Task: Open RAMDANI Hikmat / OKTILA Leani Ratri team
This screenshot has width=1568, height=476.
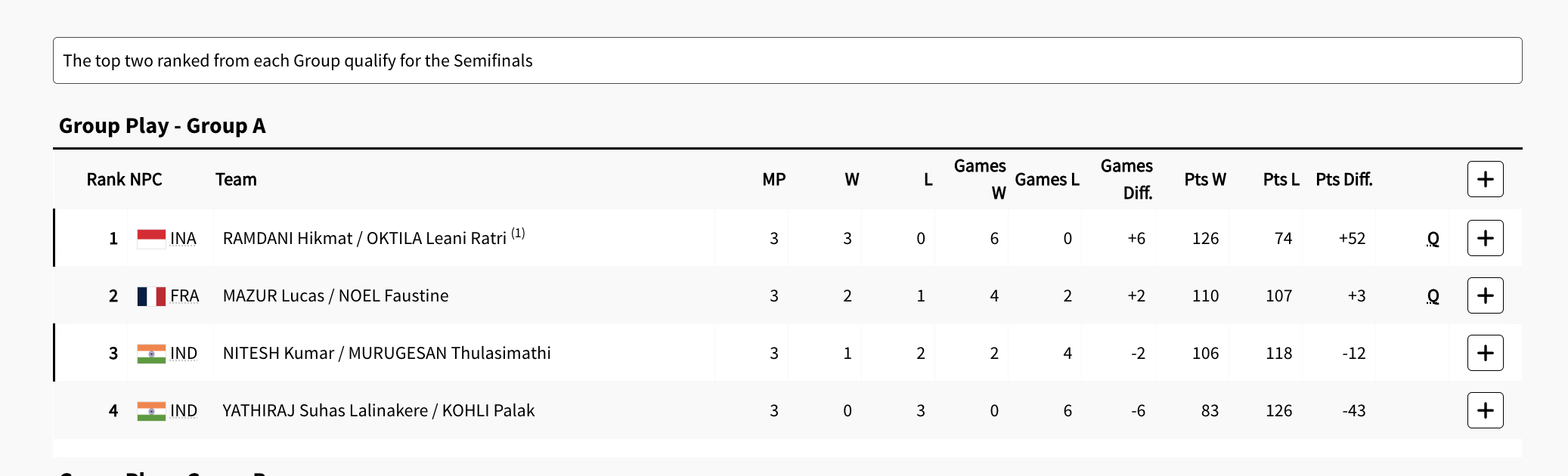Action: pyautogui.click(x=364, y=239)
